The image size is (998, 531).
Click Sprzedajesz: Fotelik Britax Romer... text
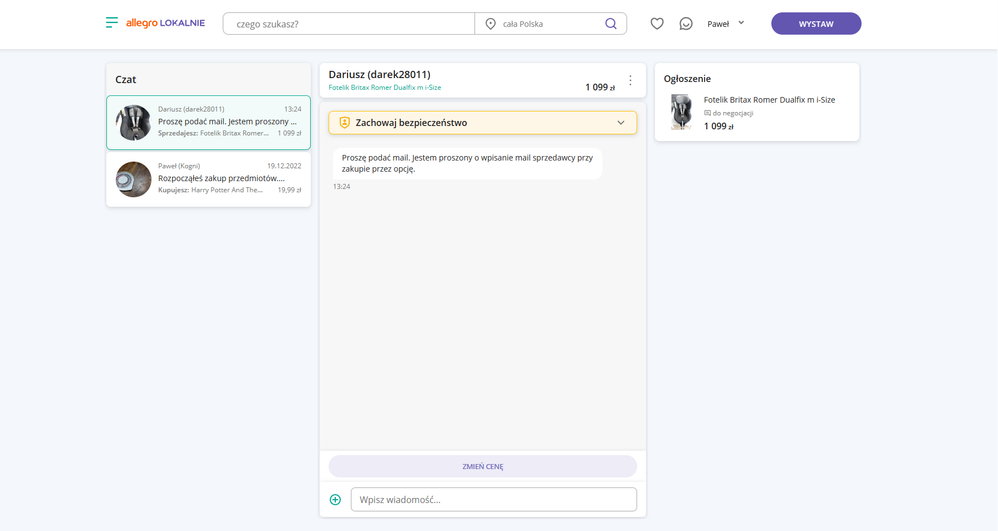pos(213,133)
